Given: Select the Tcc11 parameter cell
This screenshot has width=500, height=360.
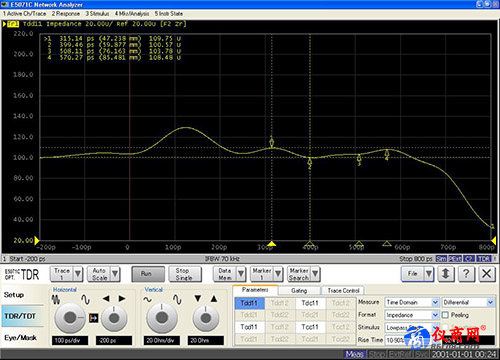Looking at the screenshot, I should pyautogui.click(x=310, y=327).
